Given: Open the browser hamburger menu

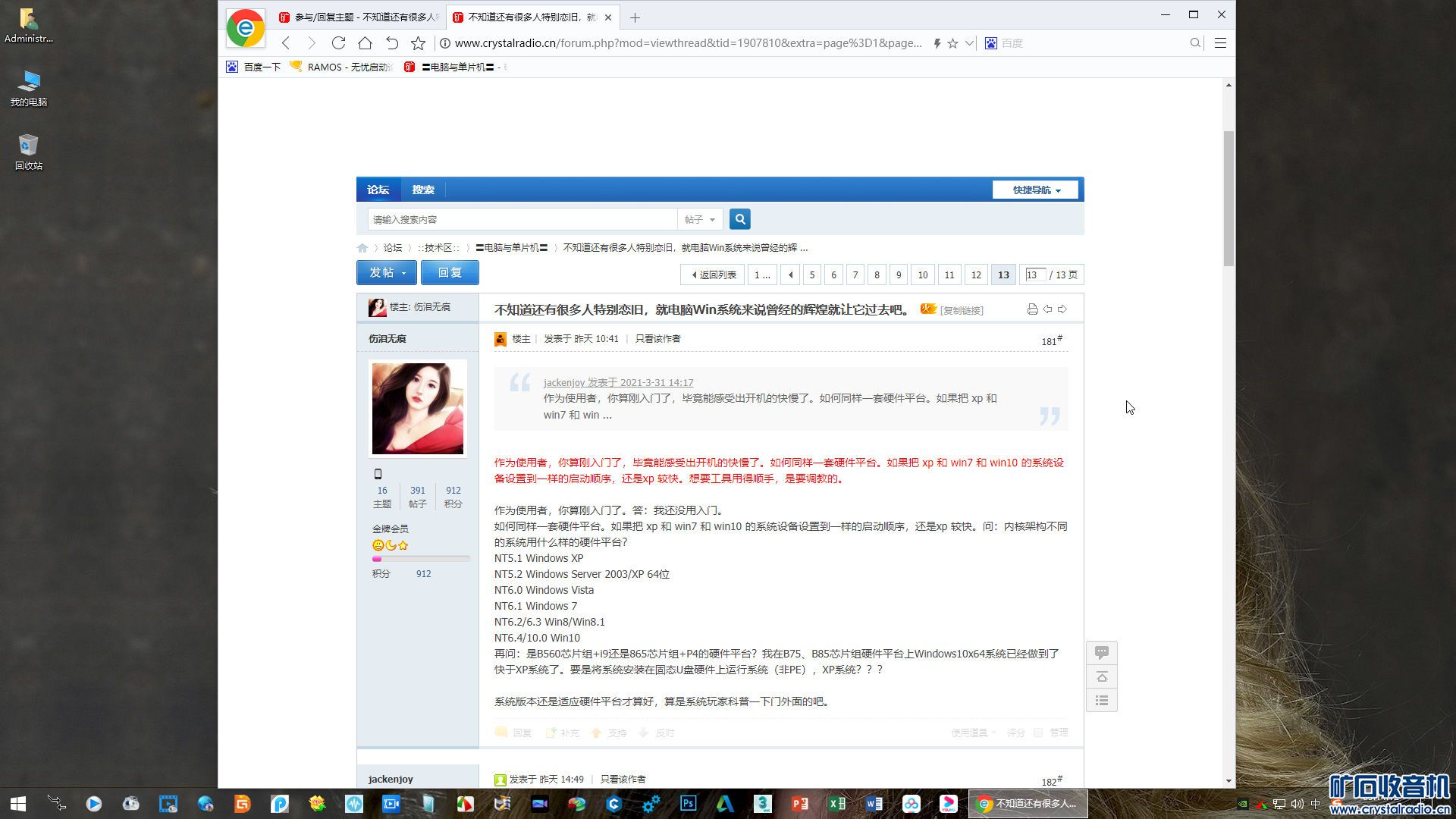Looking at the screenshot, I should pyautogui.click(x=1220, y=43).
